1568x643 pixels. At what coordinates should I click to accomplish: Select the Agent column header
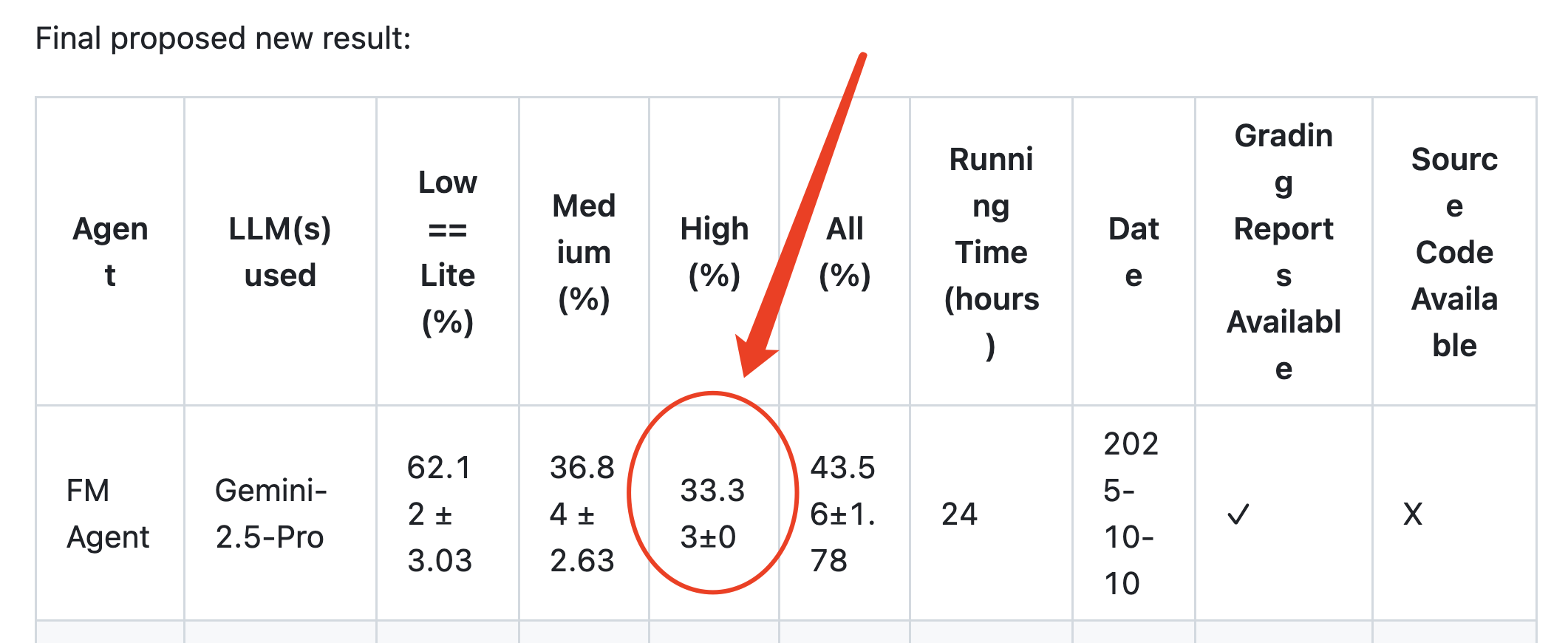click(110, 252)
